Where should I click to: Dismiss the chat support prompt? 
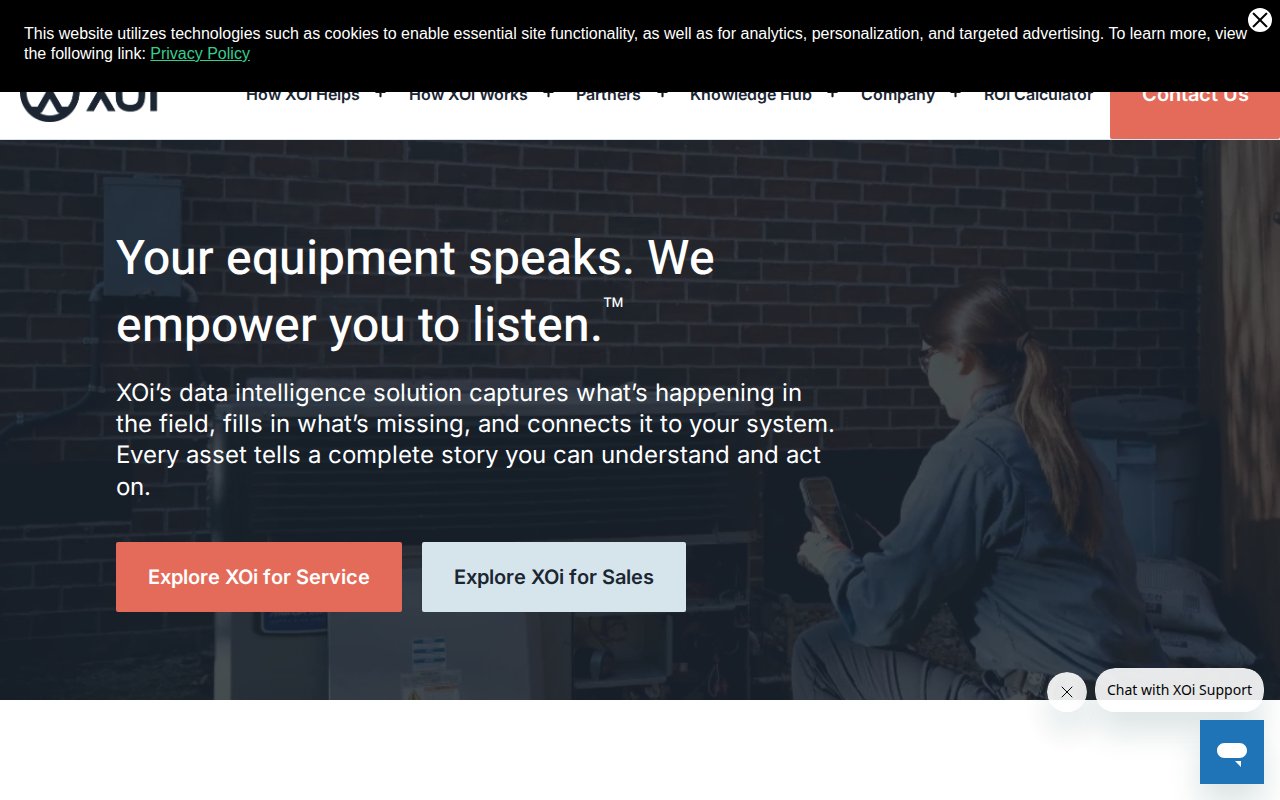click(x=1067, y=692)
